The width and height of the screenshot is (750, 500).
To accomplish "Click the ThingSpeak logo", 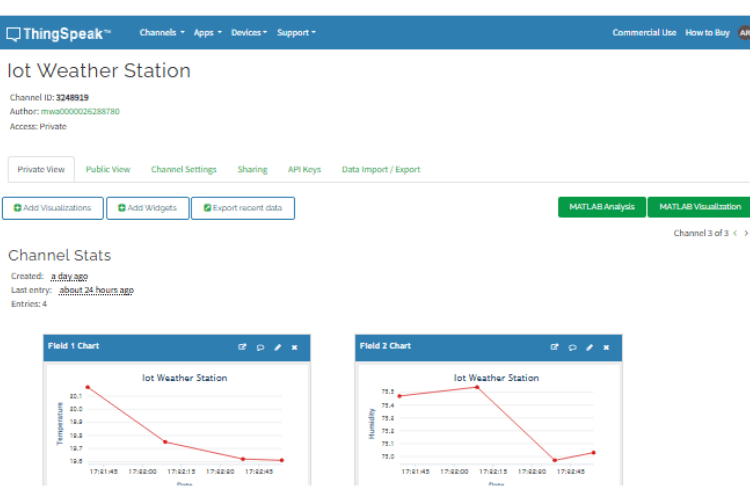I will (58, 33).
